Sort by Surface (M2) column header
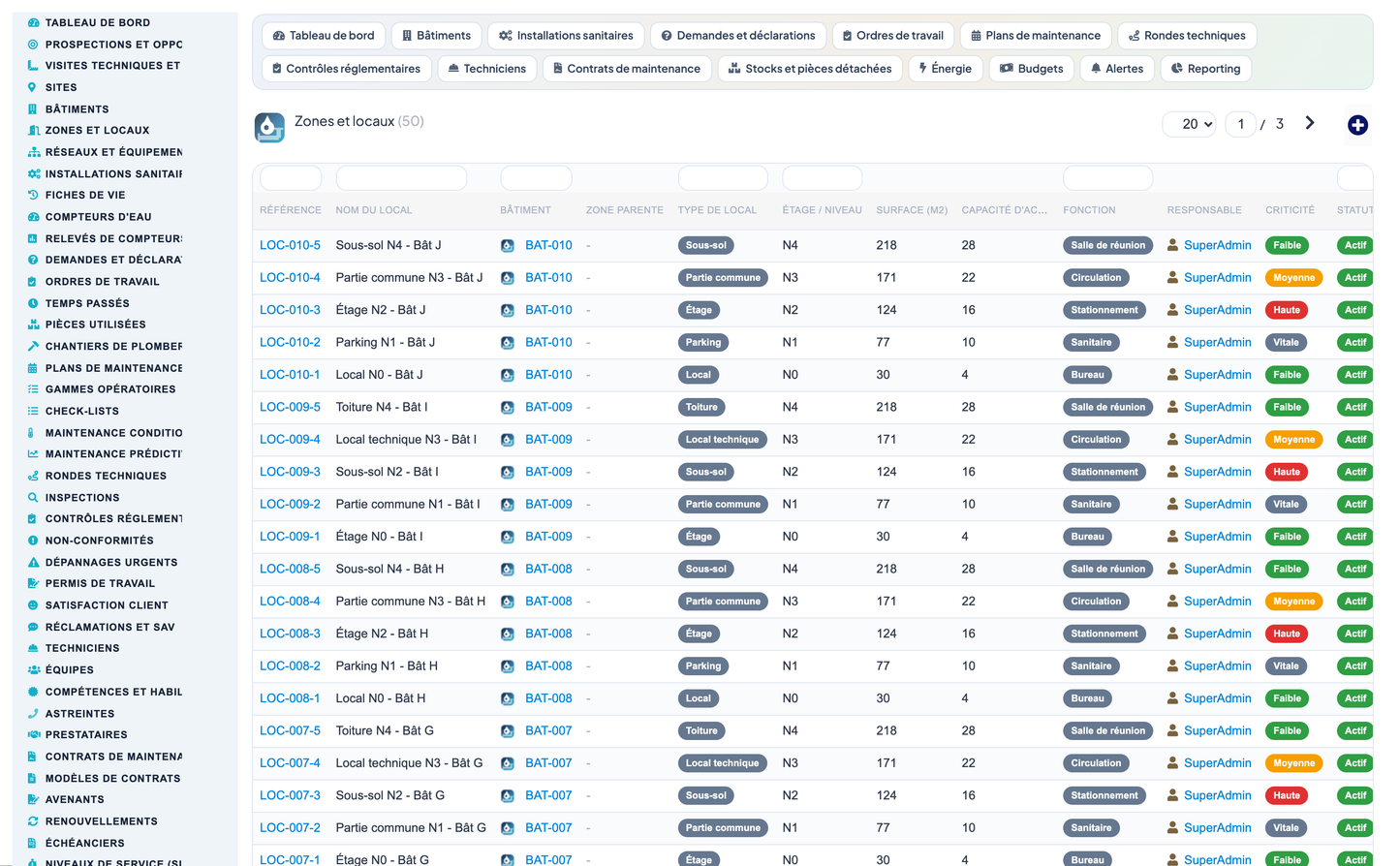Image resolution: width=1400 pixels, height=866 pixels. click(912, 210)
